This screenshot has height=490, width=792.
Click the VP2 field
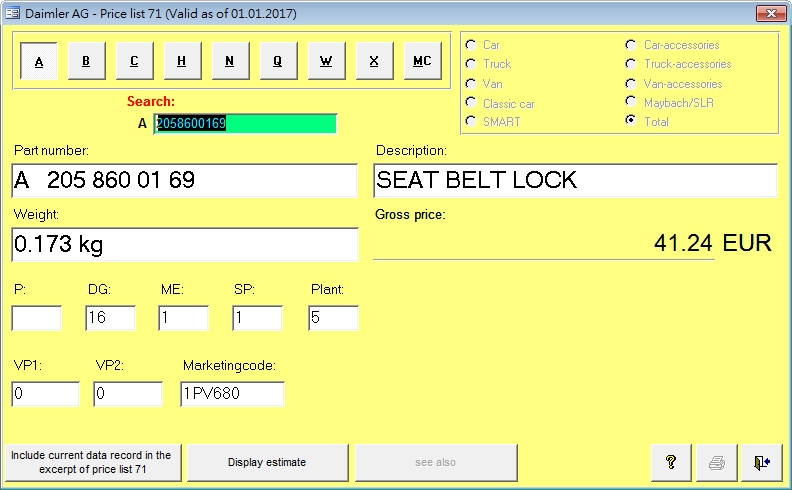[x=128, y=394]
